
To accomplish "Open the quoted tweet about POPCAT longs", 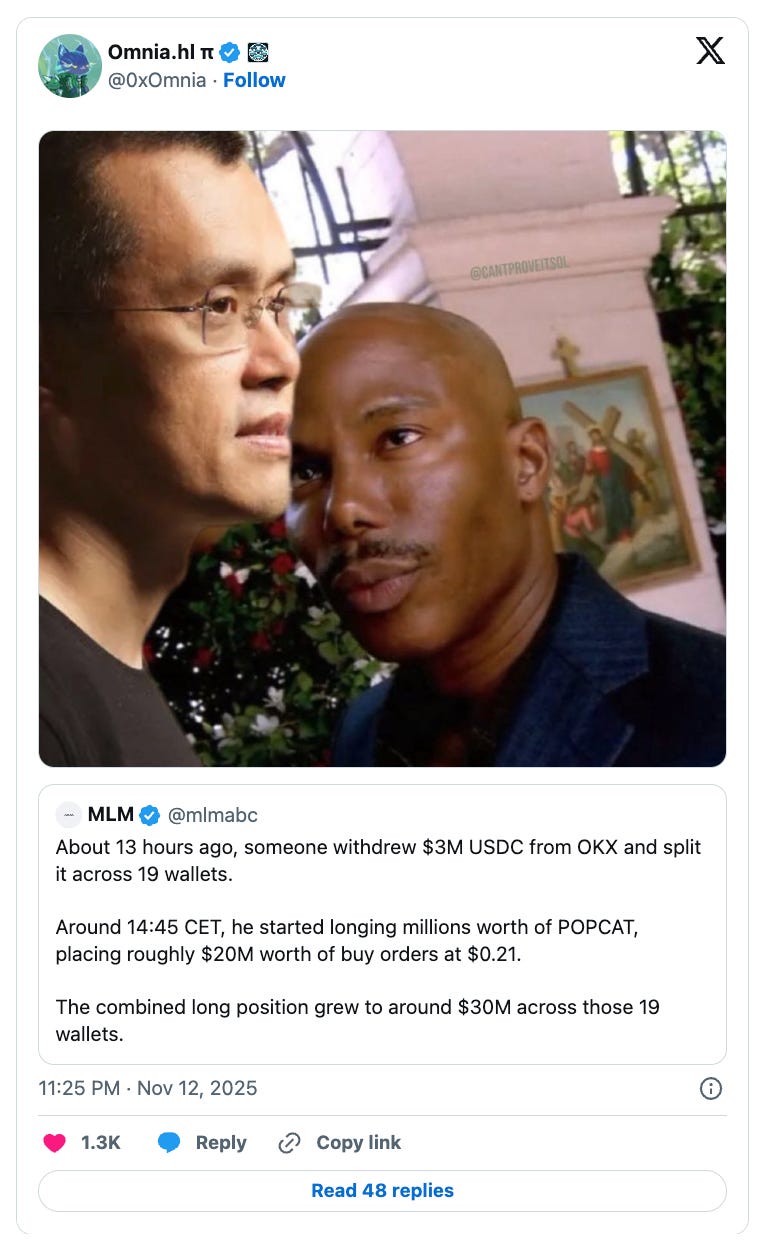I will coord(382,924).
